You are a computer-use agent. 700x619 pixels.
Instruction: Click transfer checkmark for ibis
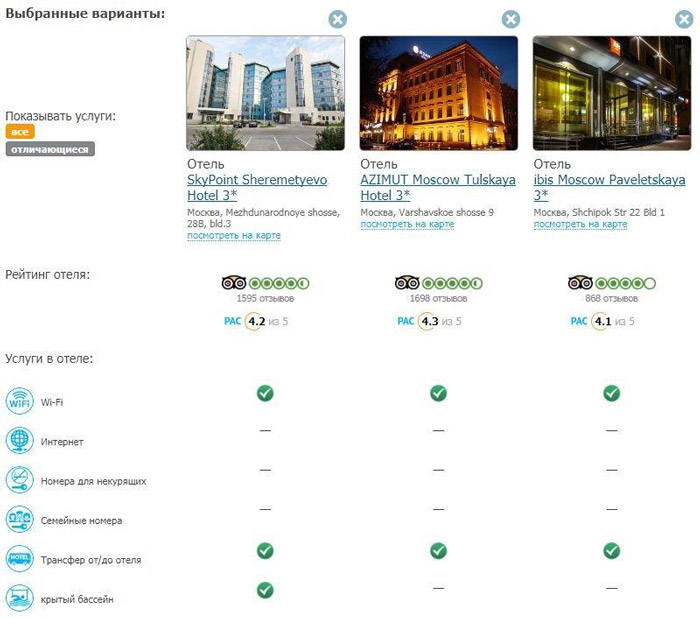[x=612, y=551]
